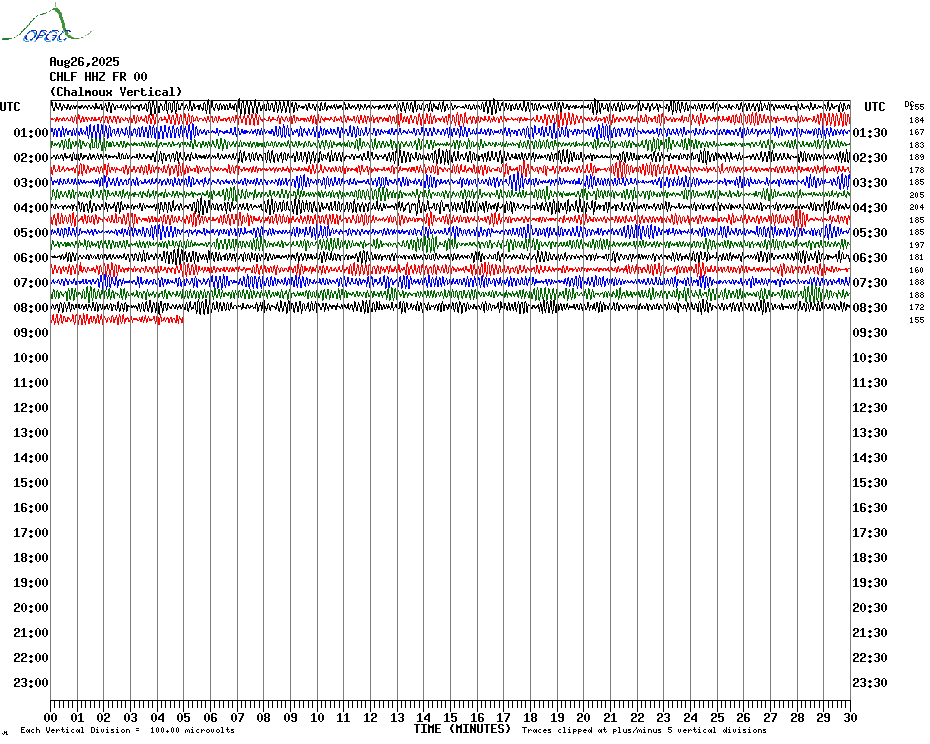Click the short red trace below the 08:00 row
This screenshot has width=930, height=744.
(117, 320)
